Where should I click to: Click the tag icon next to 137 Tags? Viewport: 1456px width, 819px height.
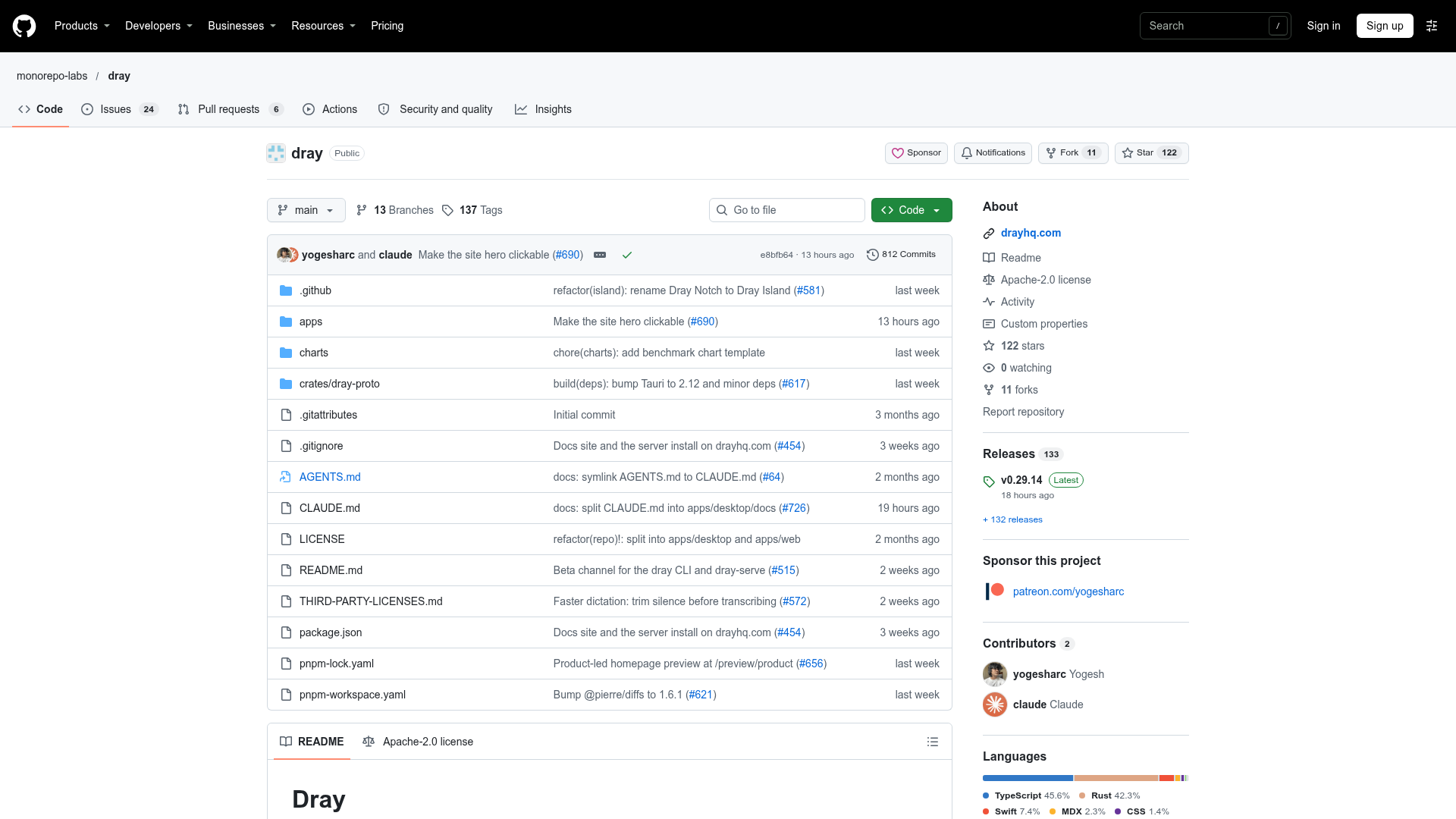click(448, 210)
